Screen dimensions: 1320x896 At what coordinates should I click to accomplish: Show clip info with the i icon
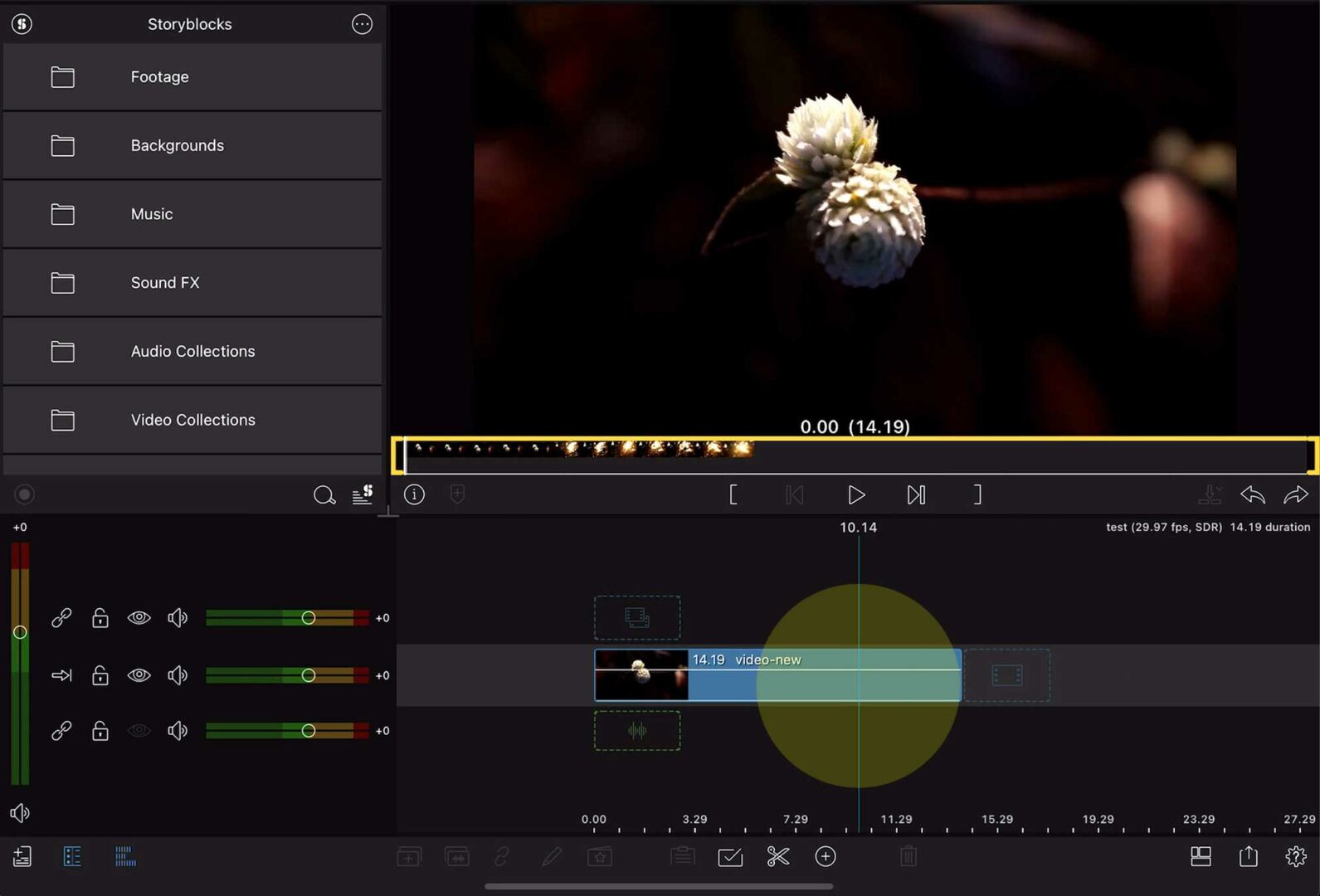414,494
